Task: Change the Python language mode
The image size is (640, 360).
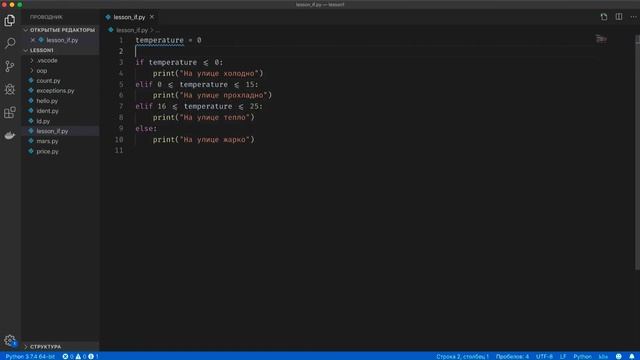Action: pos(582,356)
